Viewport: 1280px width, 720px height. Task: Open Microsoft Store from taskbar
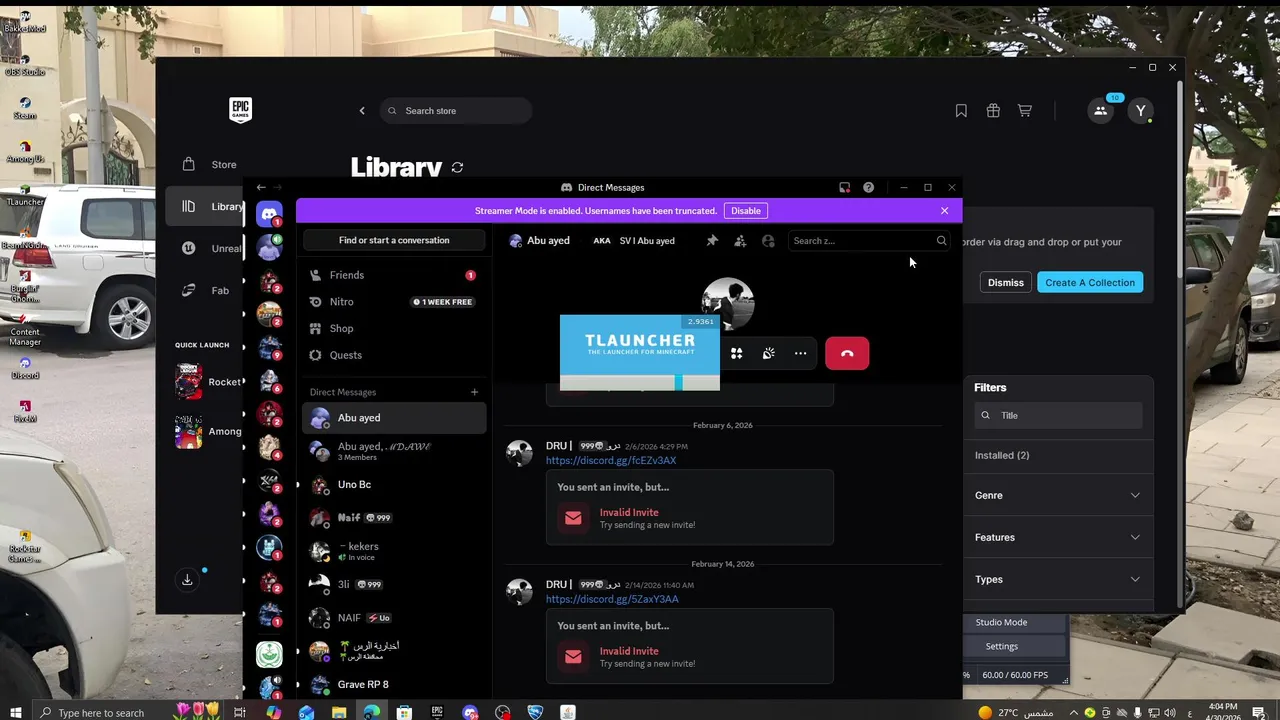(x=404, y=712)
